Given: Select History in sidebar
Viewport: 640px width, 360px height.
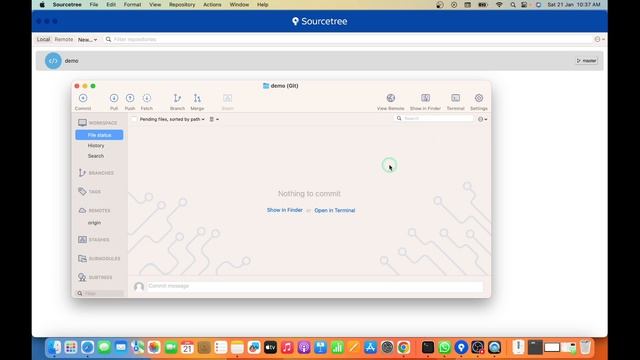Looking at the screenshot, I should [x=96, y=146].
